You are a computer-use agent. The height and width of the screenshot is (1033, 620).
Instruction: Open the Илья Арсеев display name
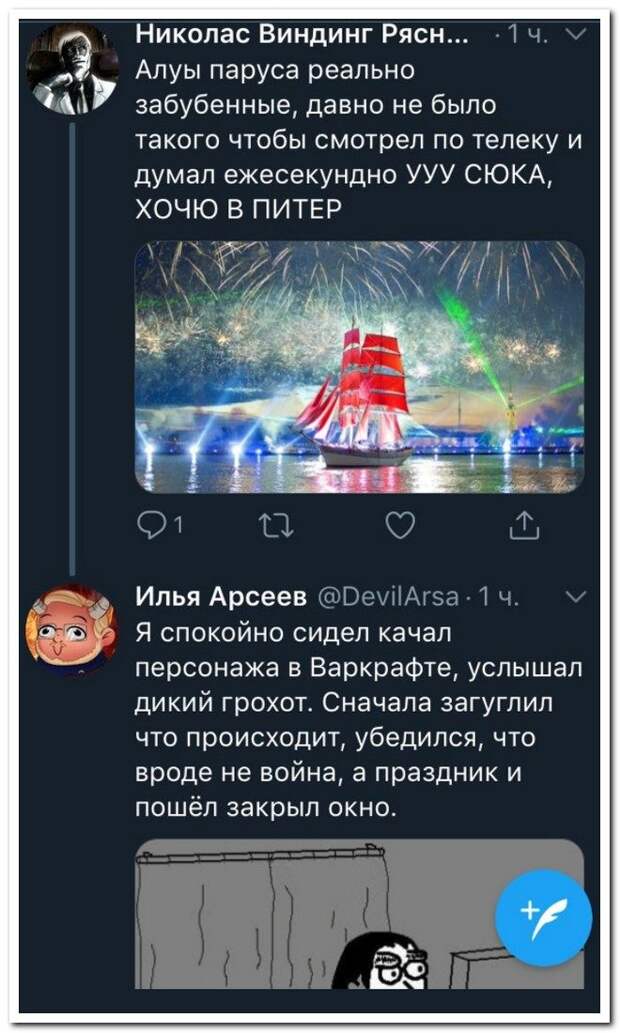click(221, 596)
